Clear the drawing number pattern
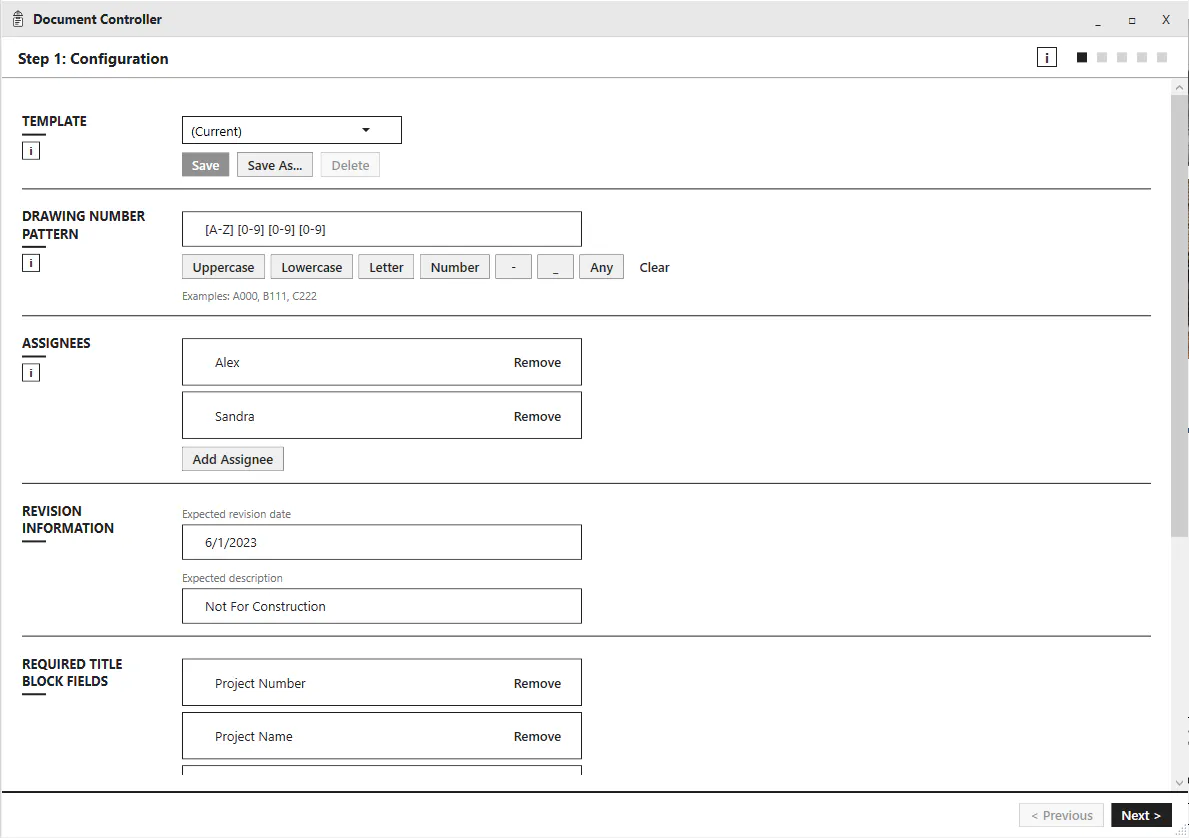The image size is (1189, 838). [654, 267]
